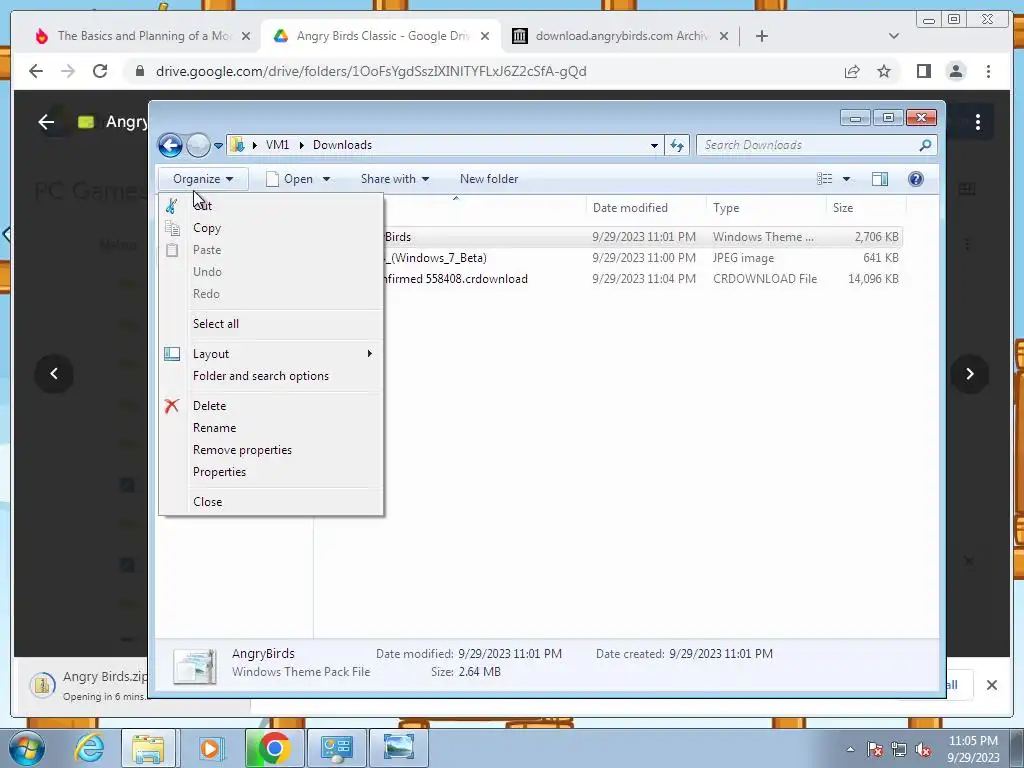This screenshot has height=768, width=1024.
Task: Click Close at bottom of Organize menu
Action: point(271,502)
